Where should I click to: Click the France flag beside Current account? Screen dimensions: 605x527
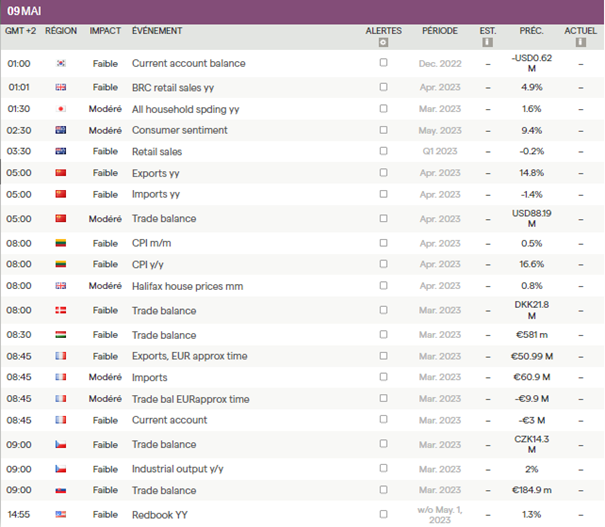pyautogui.click(x=61, y=420)
